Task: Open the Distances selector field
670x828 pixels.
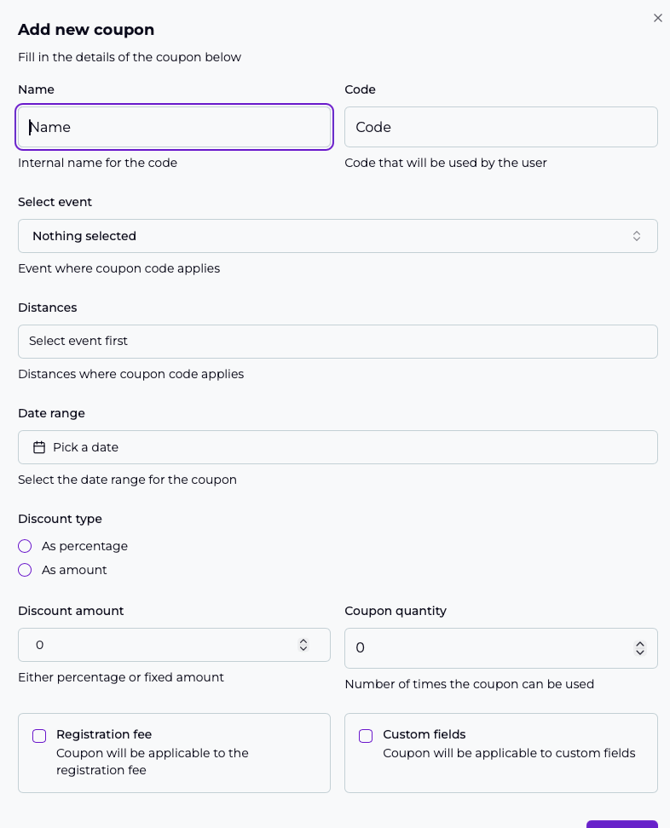Action: [x=337, y=341]
